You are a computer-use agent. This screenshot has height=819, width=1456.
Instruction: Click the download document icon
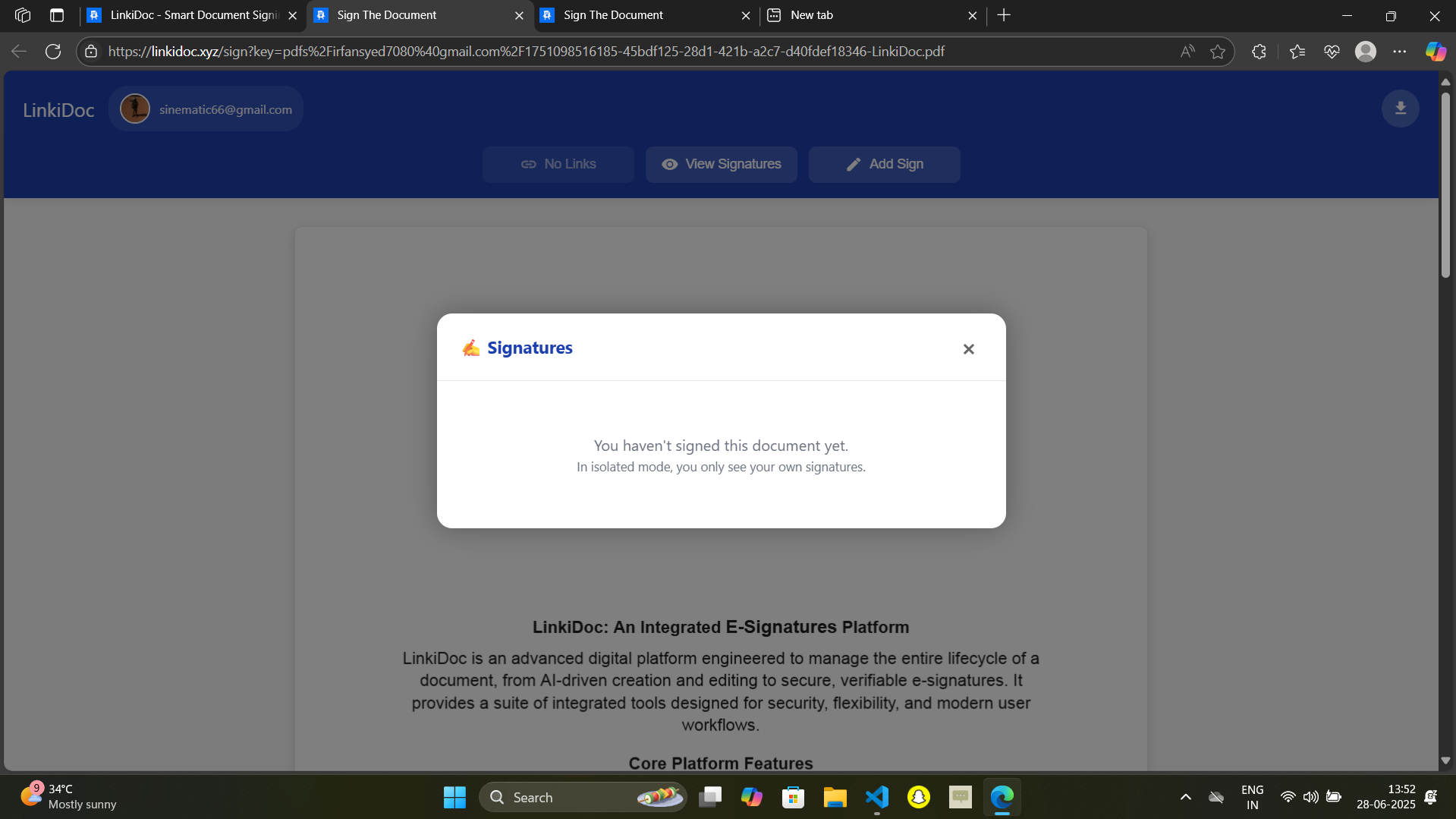1400,109
